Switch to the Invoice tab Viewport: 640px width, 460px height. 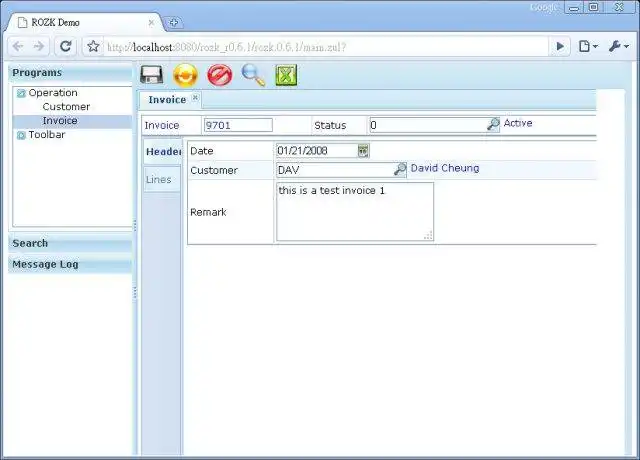pos(167,100)
